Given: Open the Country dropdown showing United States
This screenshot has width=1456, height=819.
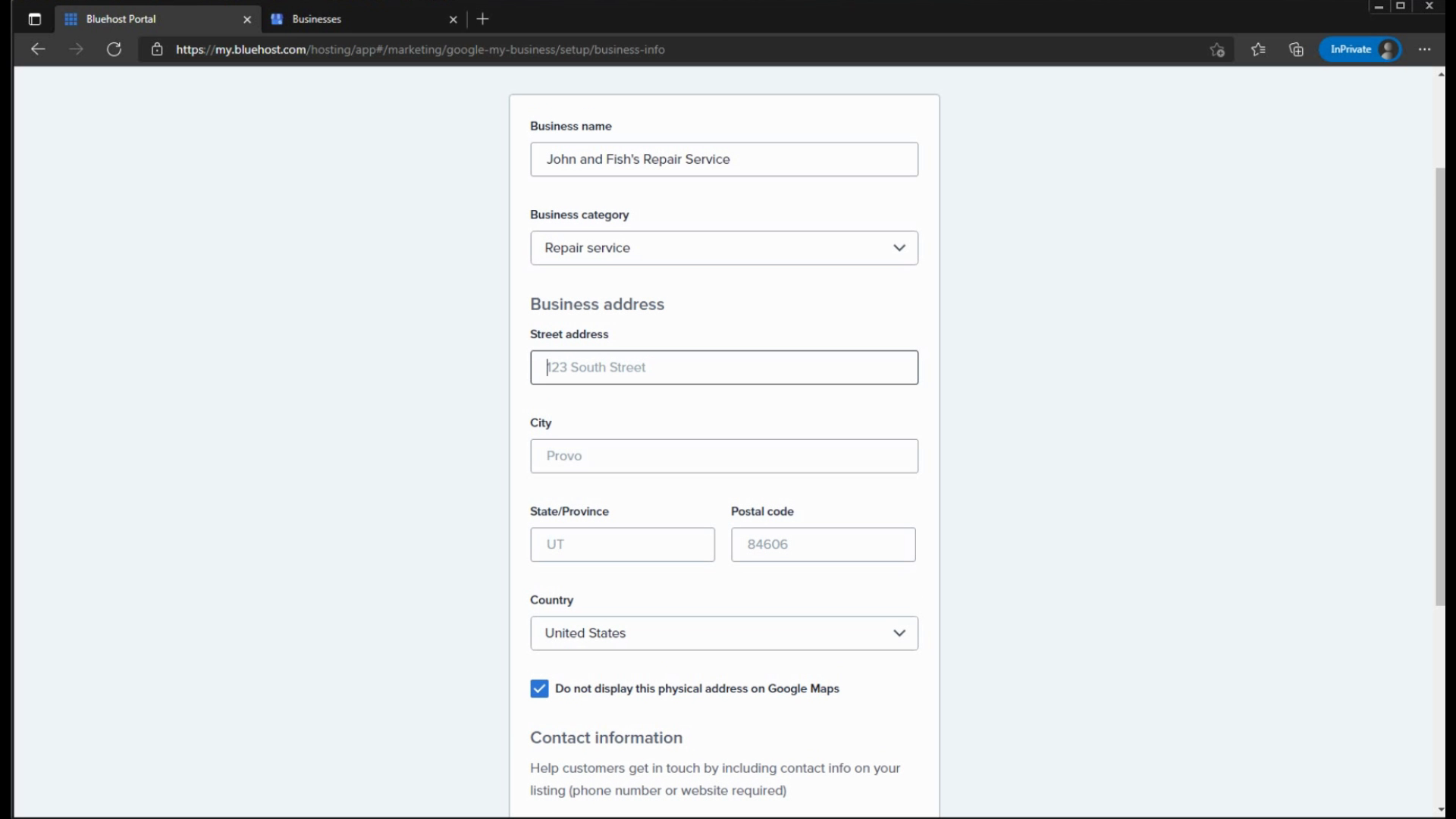Looking at the screenshot, I should pos(723,633).
